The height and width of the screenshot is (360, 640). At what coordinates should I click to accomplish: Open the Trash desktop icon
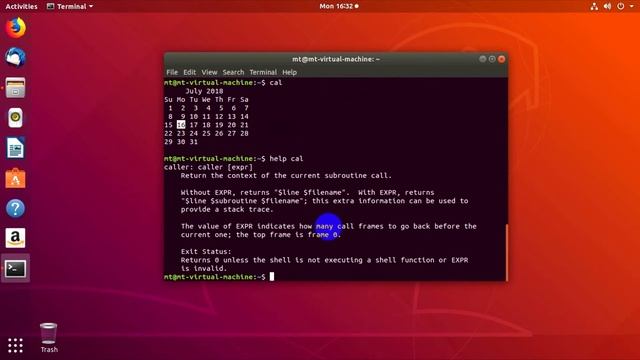(x=49, y=338)
